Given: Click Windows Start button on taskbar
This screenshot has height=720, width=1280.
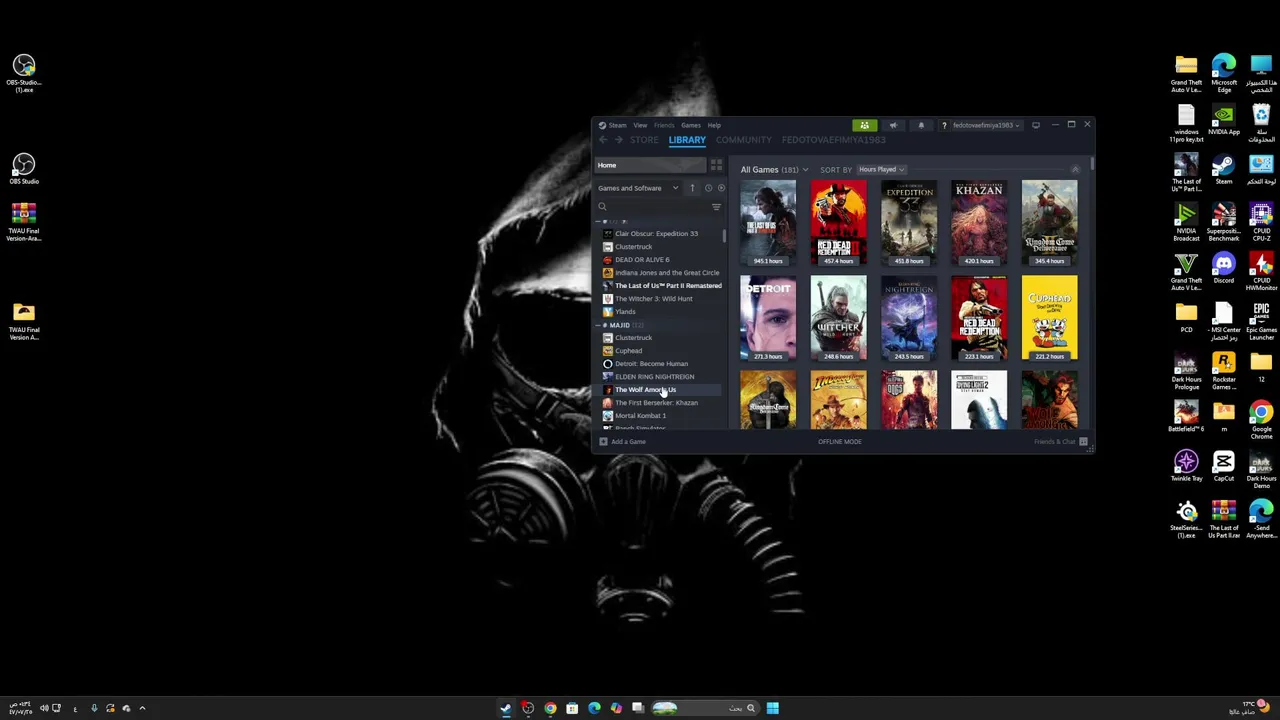Looking at the screenshot, I should coord(772,708).
